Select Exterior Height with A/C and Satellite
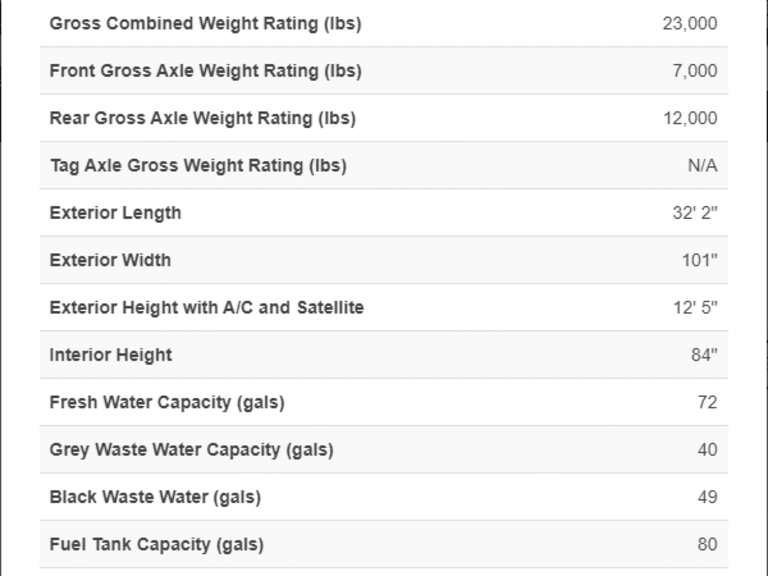This screenshot has height=576, width=768. [207, 308]
